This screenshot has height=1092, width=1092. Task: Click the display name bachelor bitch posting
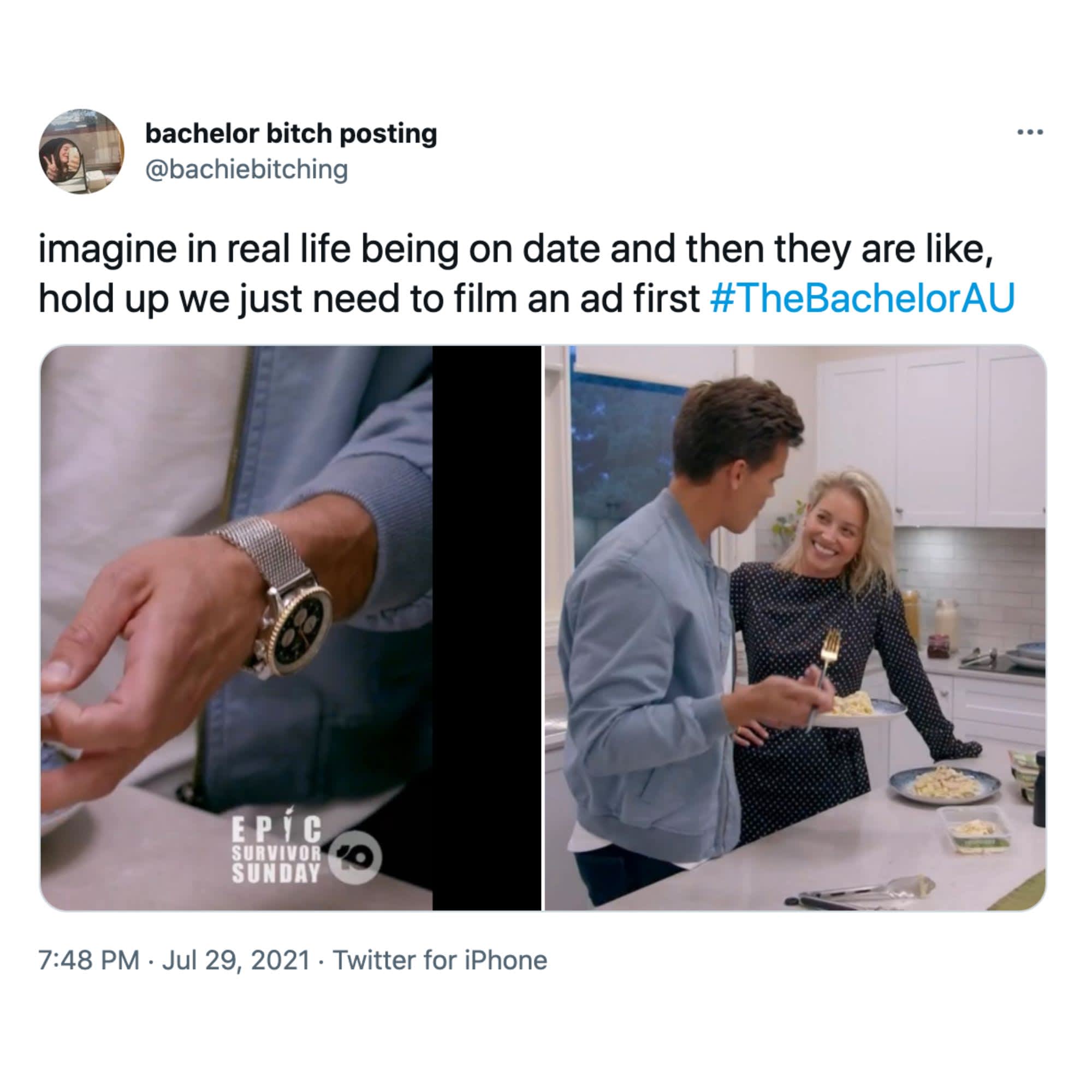pyautogui.click(x=291, y=133)
